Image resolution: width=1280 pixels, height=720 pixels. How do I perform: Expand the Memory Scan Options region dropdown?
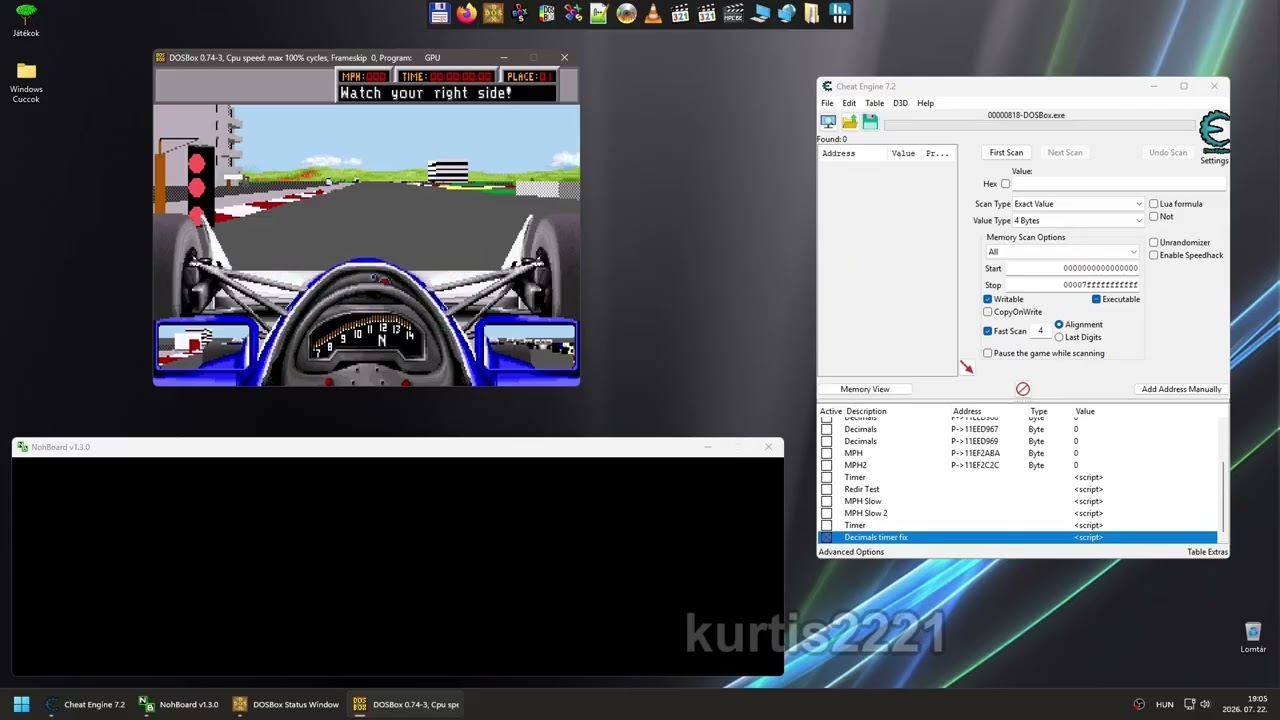coord(1062,252)
